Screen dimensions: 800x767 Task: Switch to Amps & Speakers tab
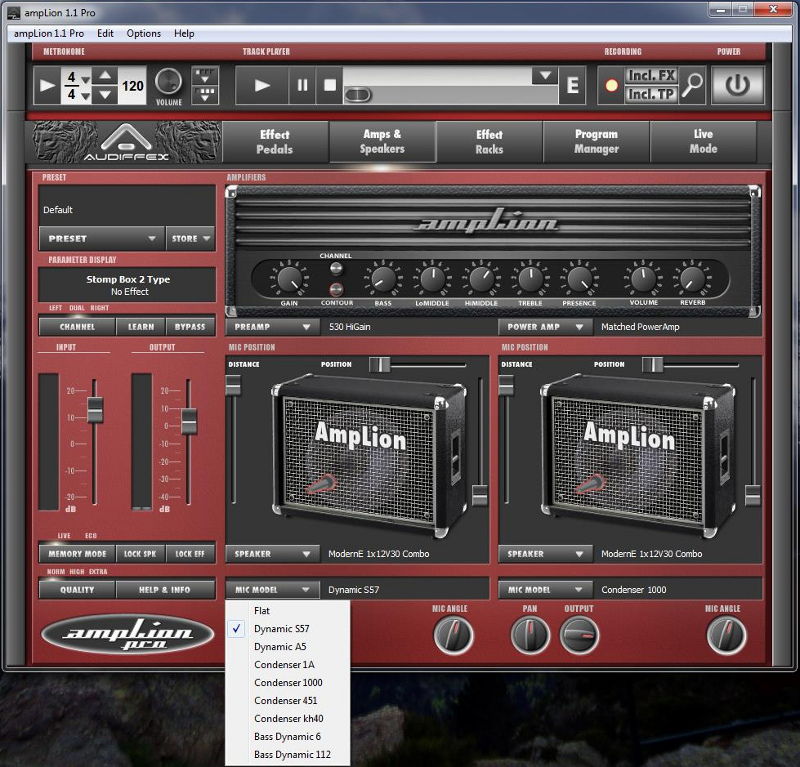[382, 142]
